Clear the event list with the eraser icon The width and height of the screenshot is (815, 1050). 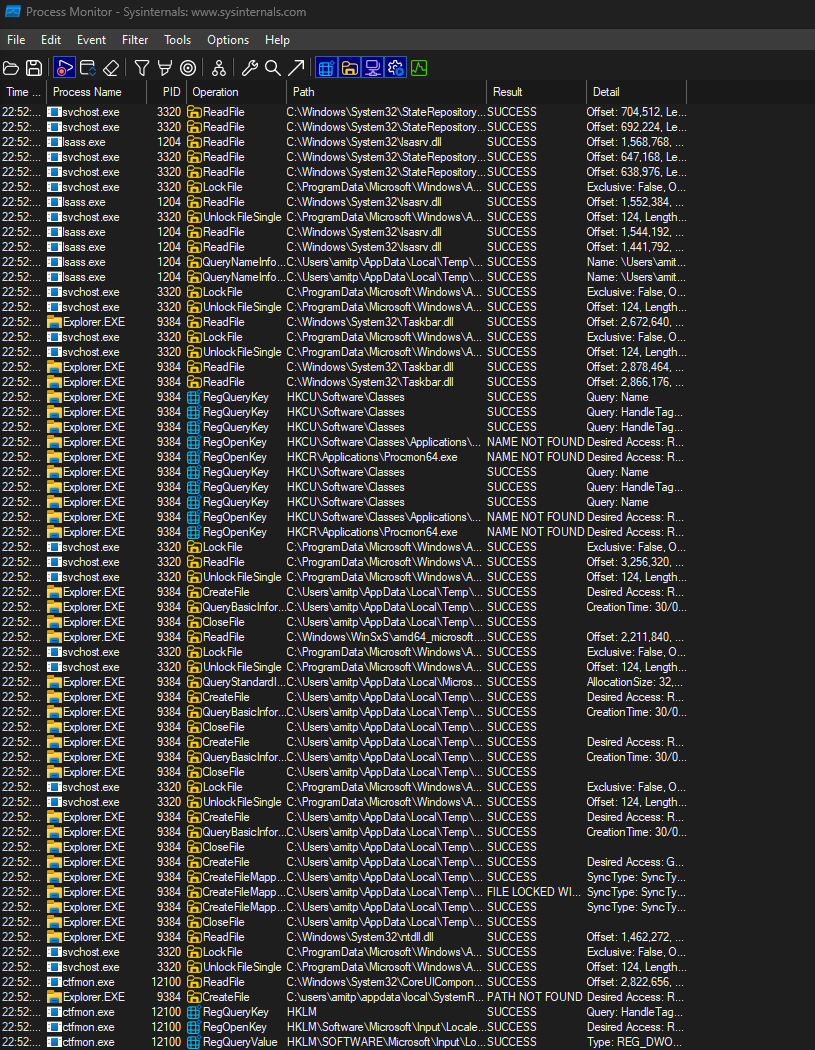tap(111, 68)
